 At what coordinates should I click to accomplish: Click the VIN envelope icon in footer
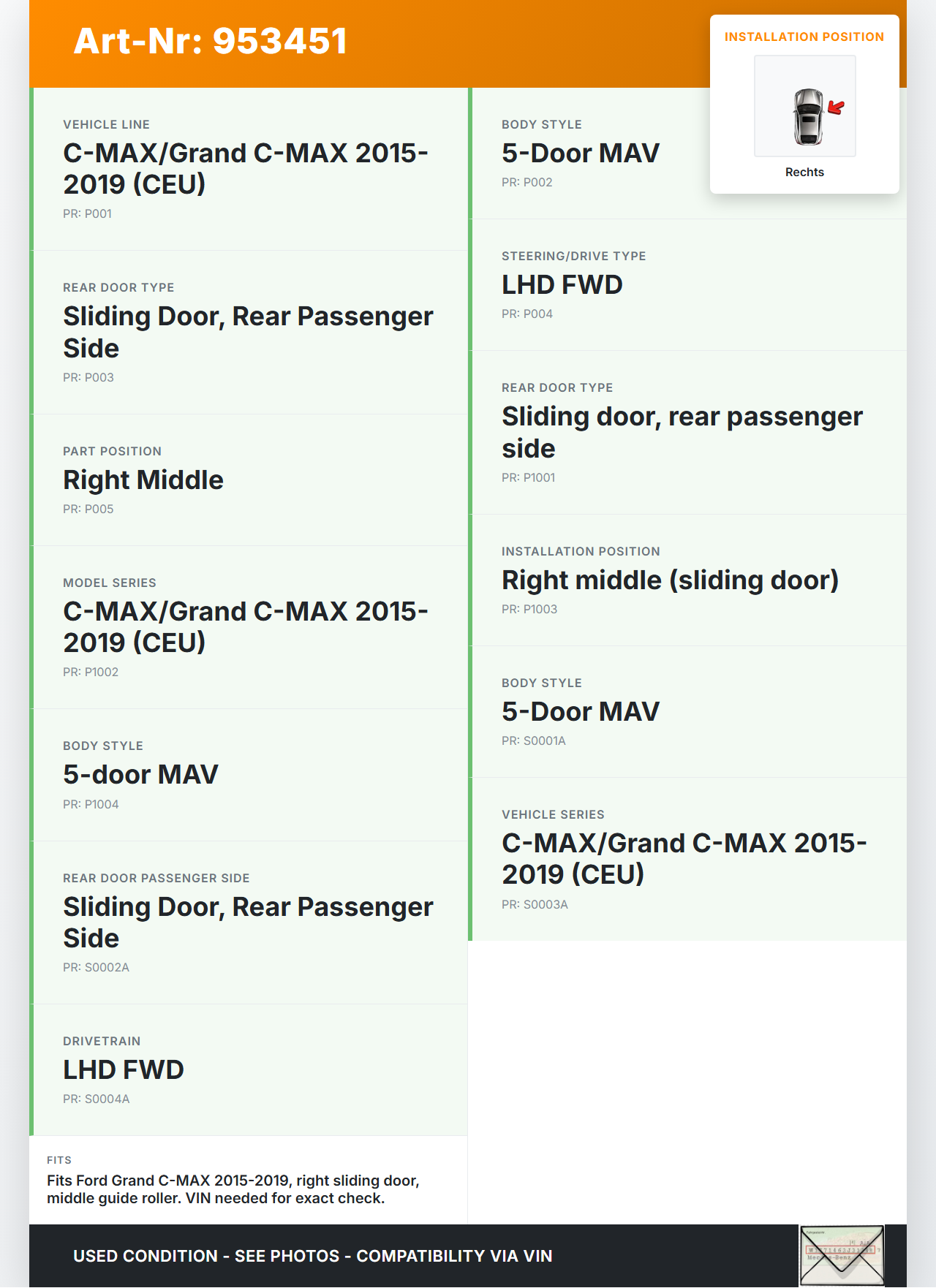[842, 1255]
